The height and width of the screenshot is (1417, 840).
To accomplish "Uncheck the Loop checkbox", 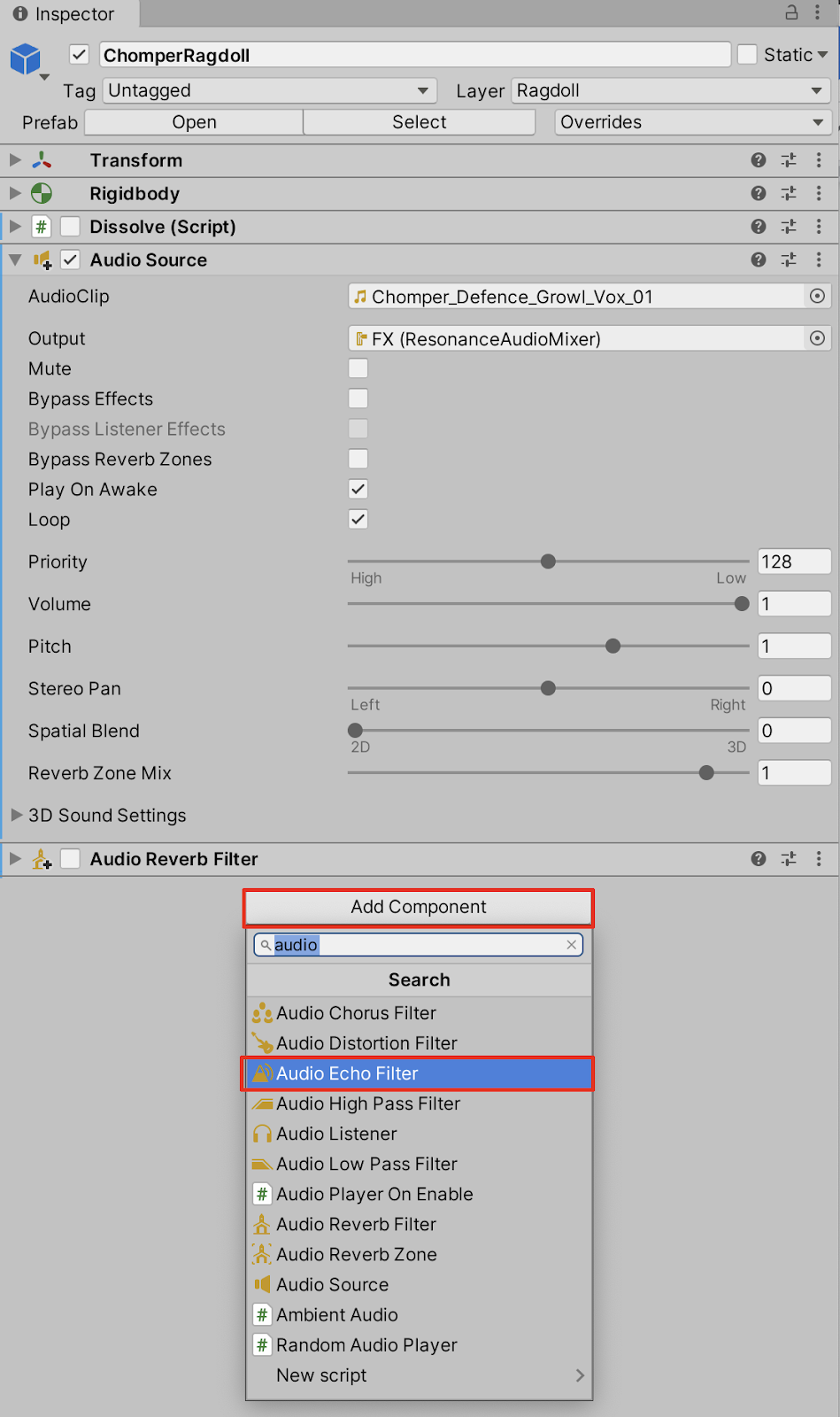I will [358, 519].
